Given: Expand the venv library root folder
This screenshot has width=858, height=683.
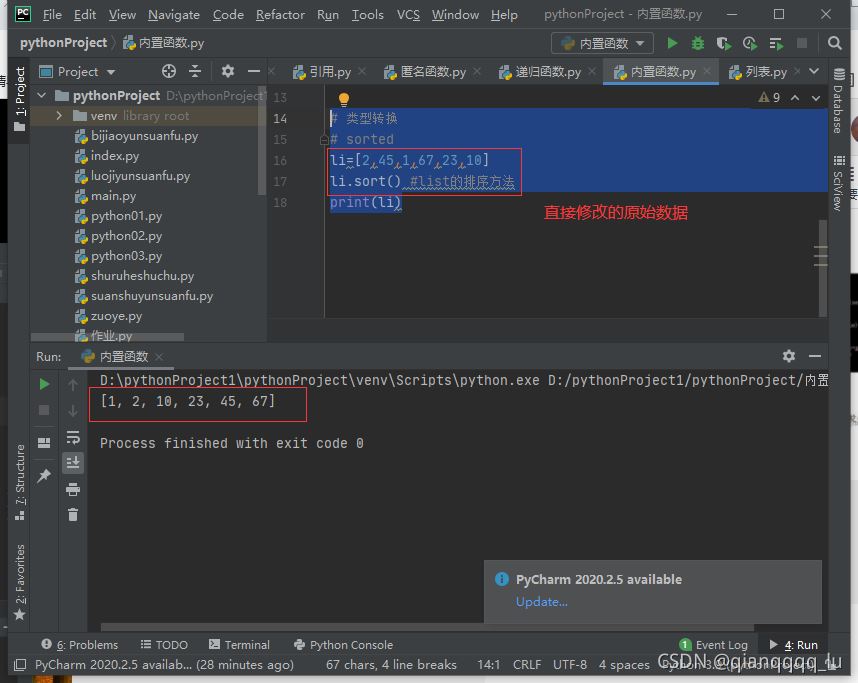Looking at the screenshot, I should pos(60,116).
